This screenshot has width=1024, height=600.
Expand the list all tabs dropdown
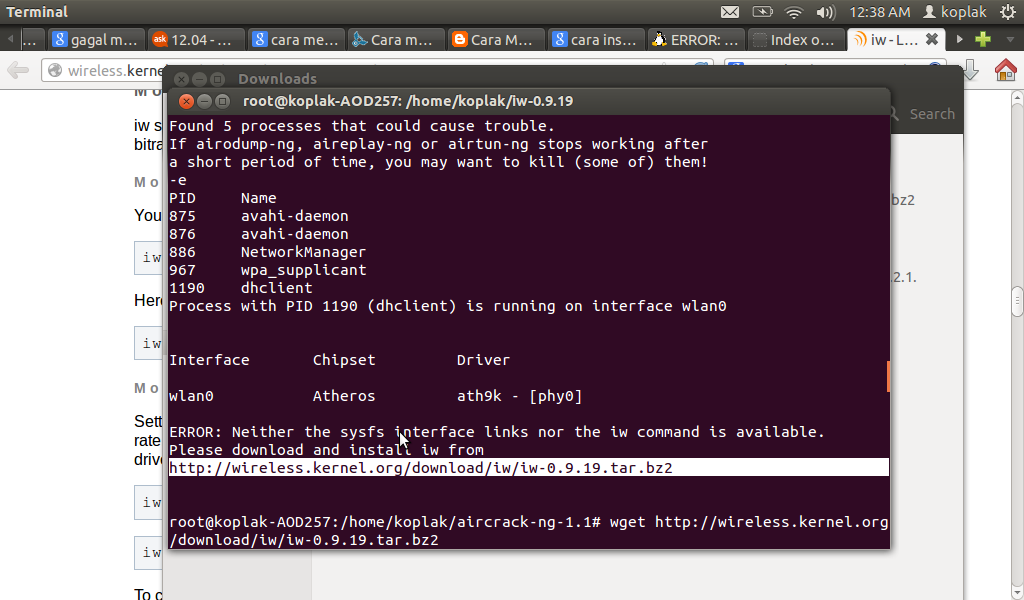[x=1010, y=39]
